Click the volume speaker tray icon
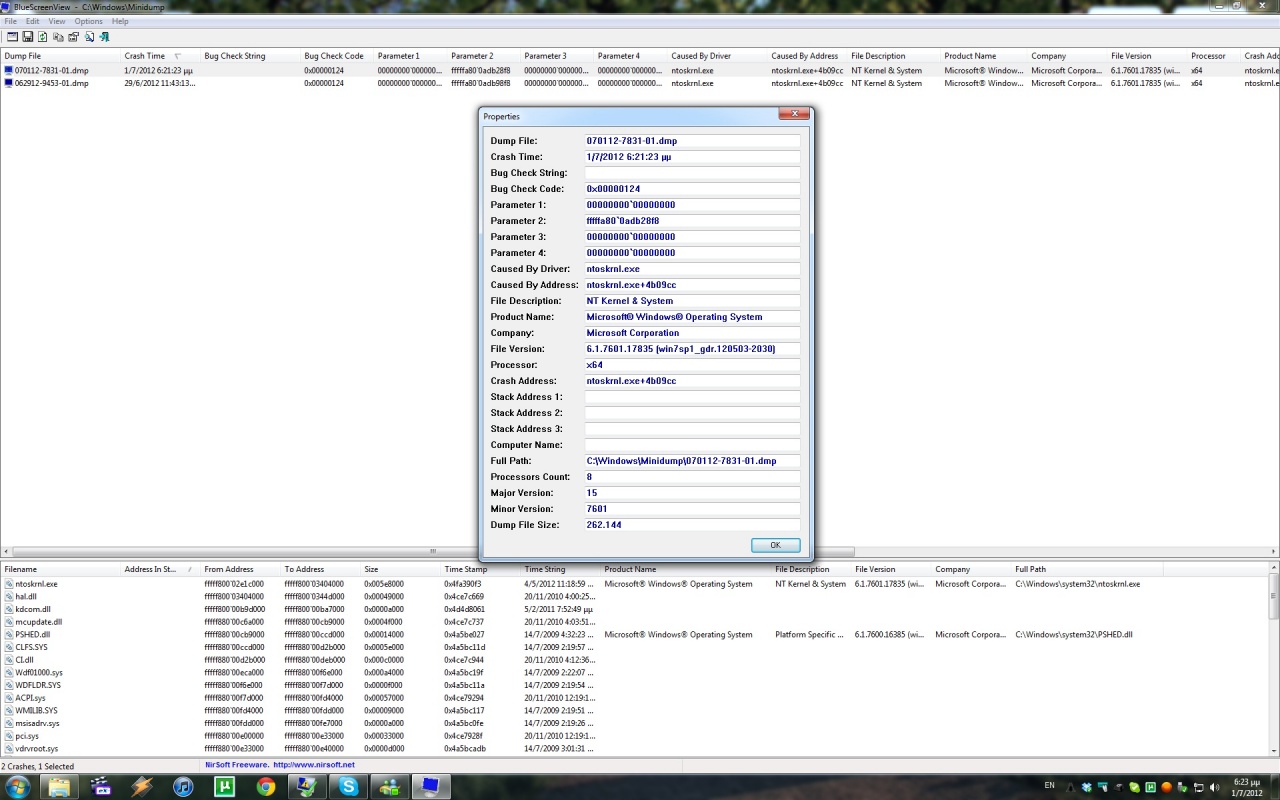Image resolution: width=1280 pixels, height=800 pixels. click(1214, 787)
